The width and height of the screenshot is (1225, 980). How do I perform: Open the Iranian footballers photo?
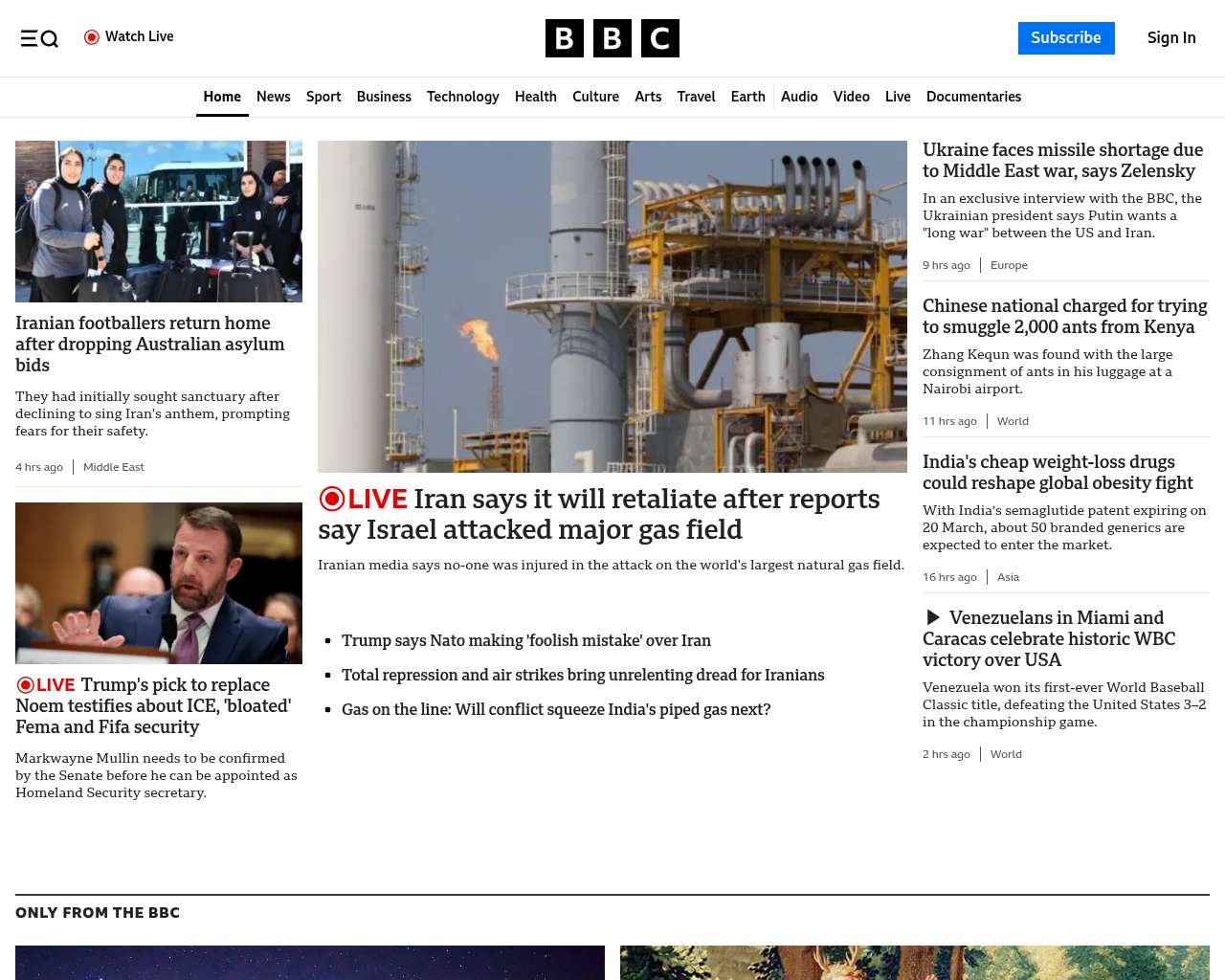159,221
